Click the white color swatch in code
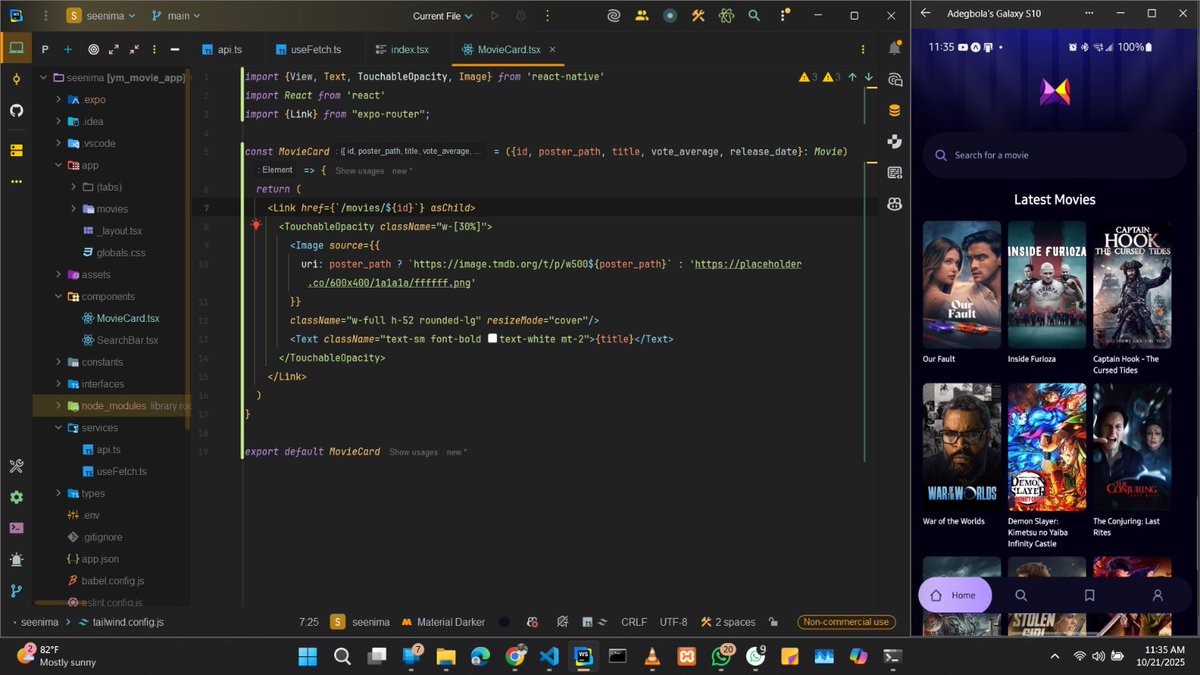Image resolution: width=1200 pixels, height=675 pixels. tap(492, 339)
